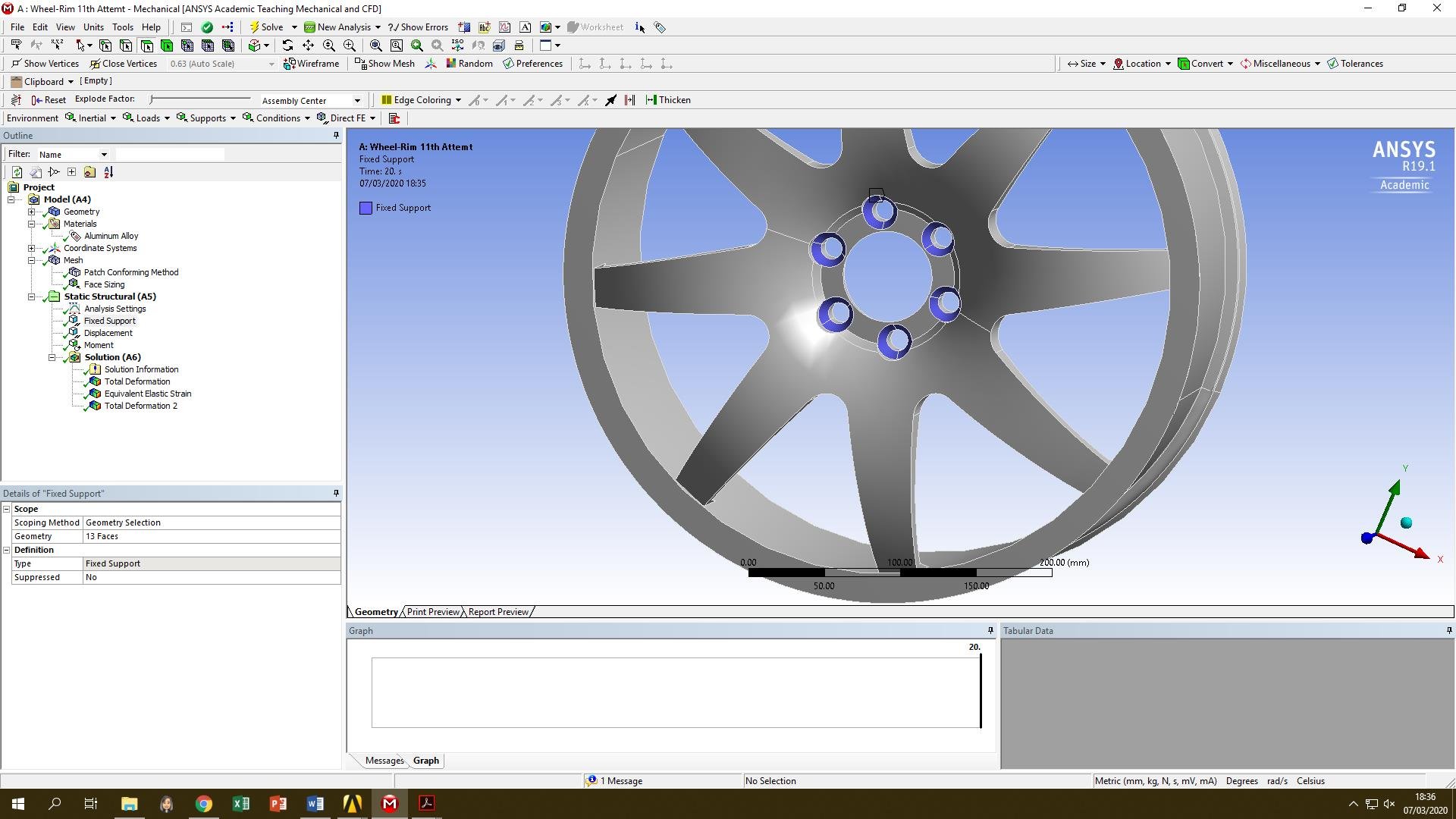
Task: Click the Explode Factor slider handle
Action: coord(152,99)
